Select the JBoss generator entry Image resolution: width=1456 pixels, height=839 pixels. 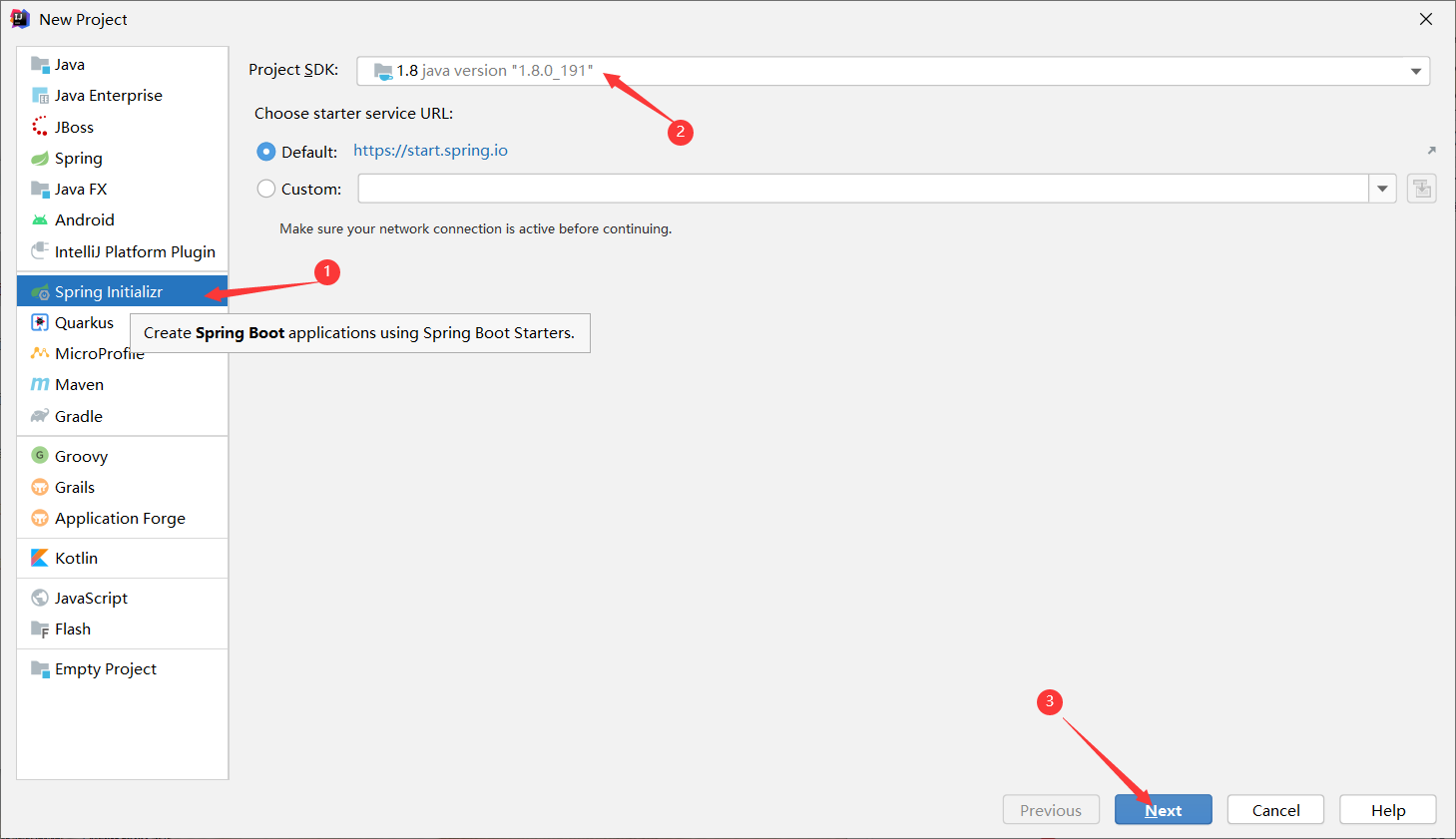point(123,127)
